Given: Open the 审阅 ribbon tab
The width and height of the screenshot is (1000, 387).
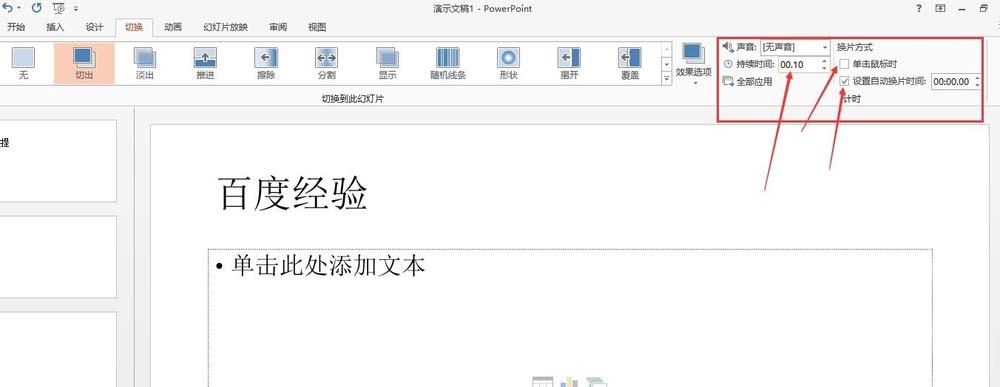Looking at the screenshot, I should point(277,27).
